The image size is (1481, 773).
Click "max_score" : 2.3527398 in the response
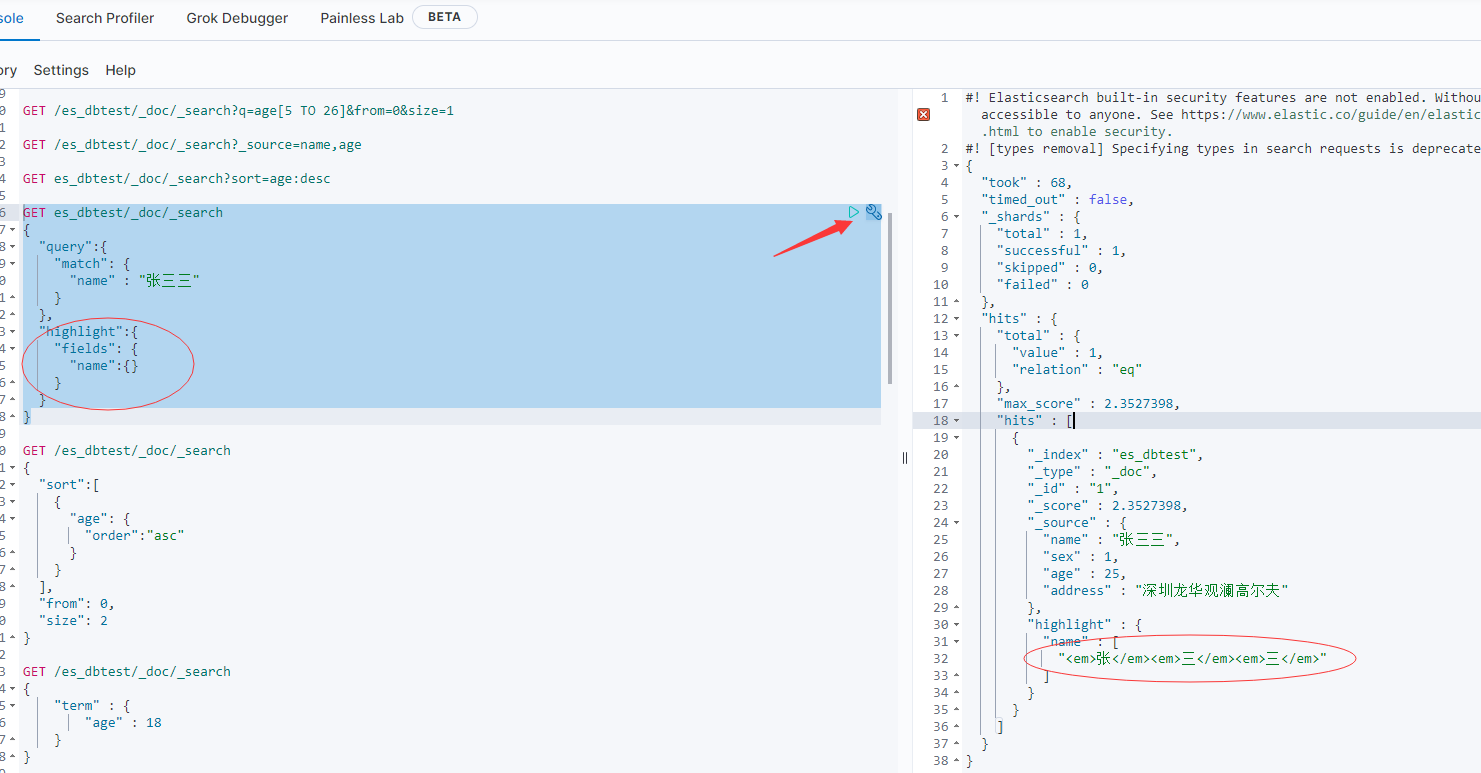pos(1088,404)
